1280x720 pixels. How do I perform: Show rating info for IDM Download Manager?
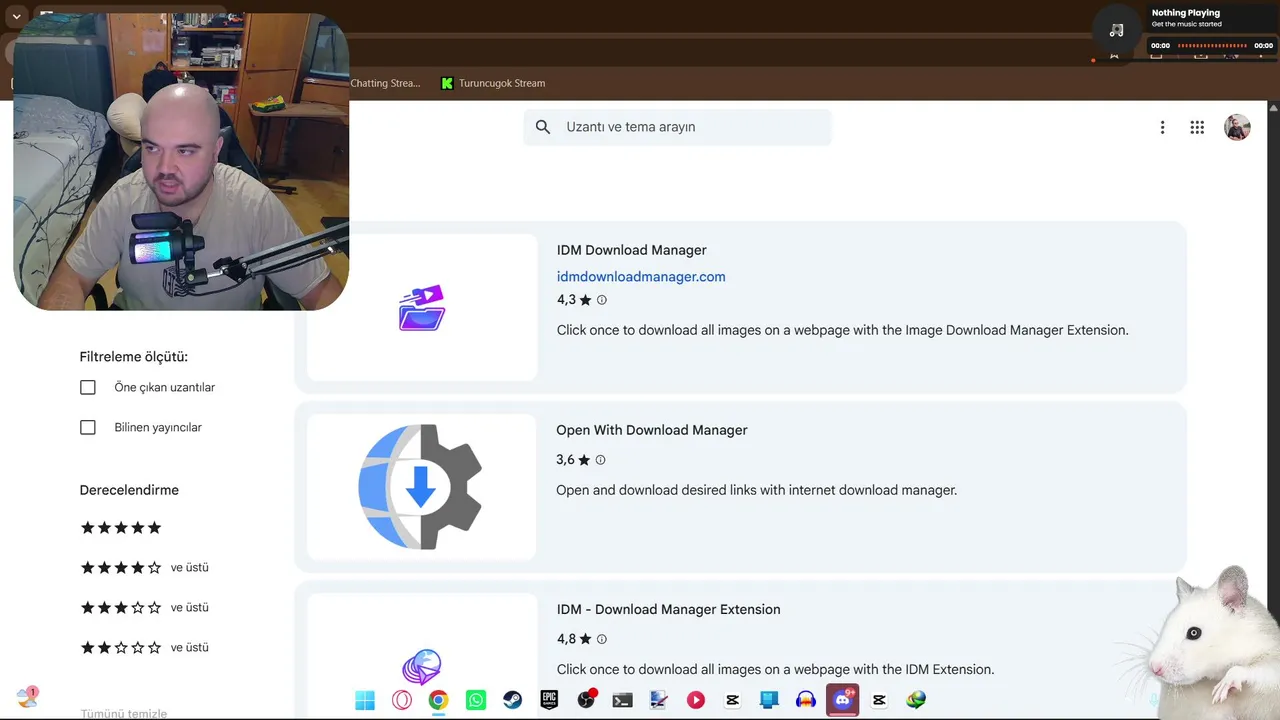coord(601,300)
